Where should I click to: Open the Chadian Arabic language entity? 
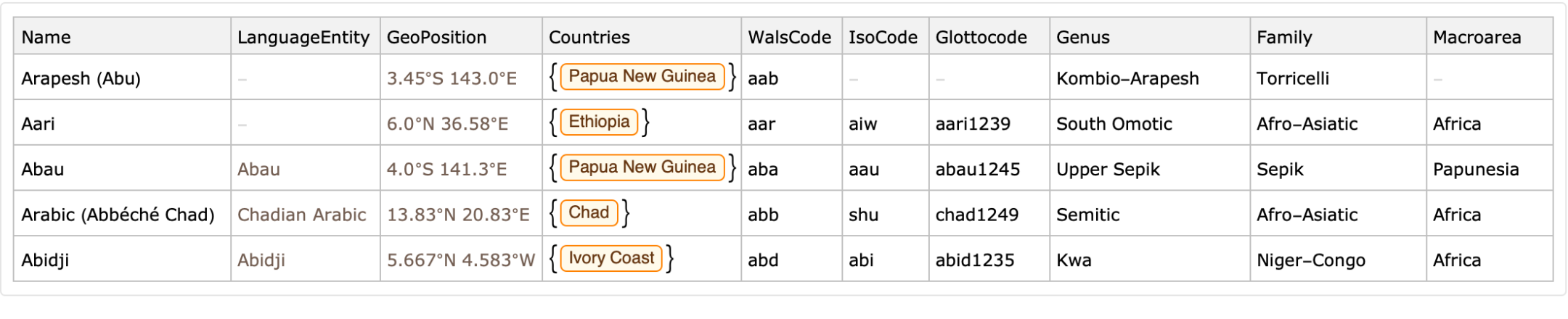(x=302, y=215)
